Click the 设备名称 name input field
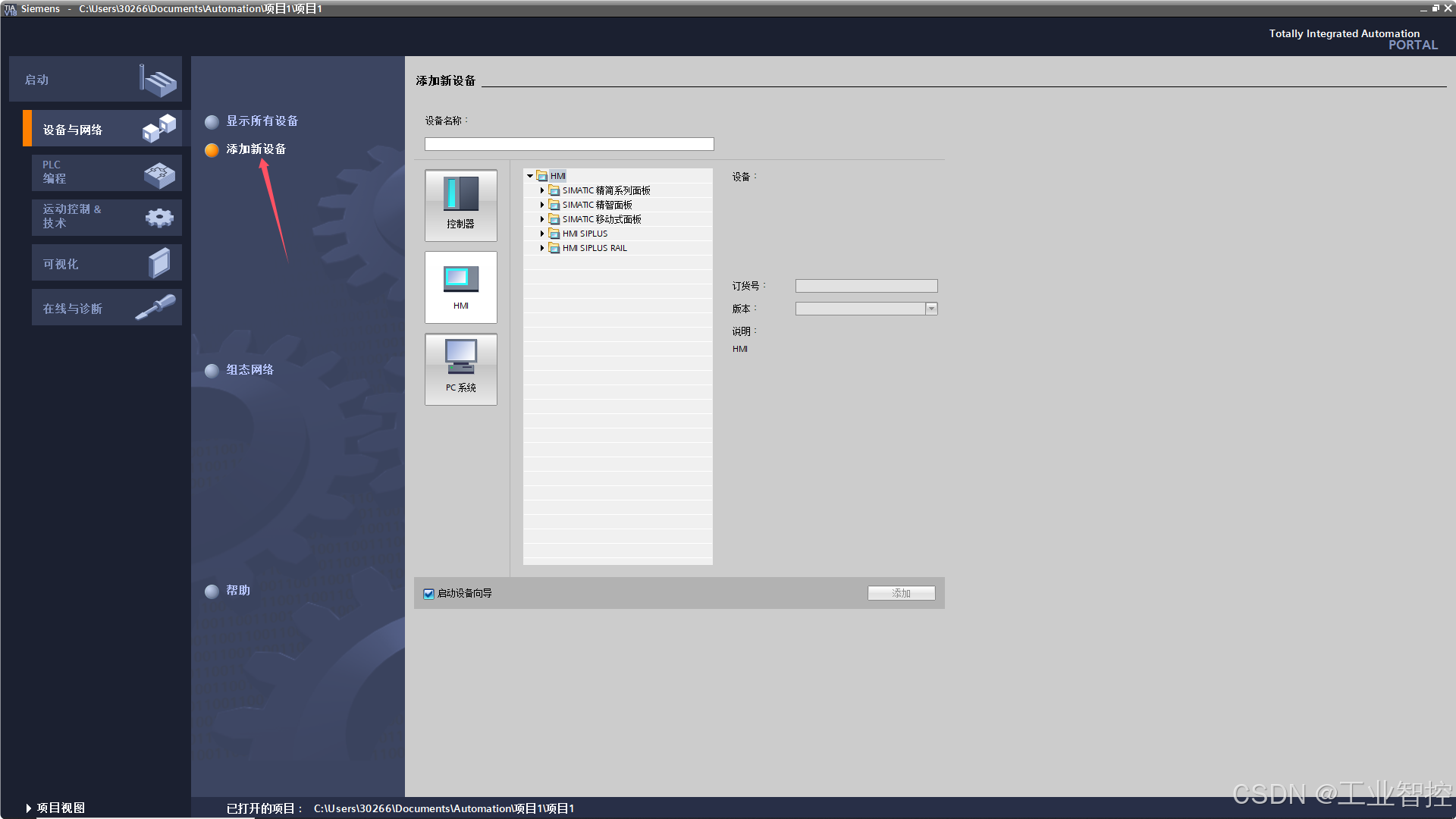 (569, 144)
